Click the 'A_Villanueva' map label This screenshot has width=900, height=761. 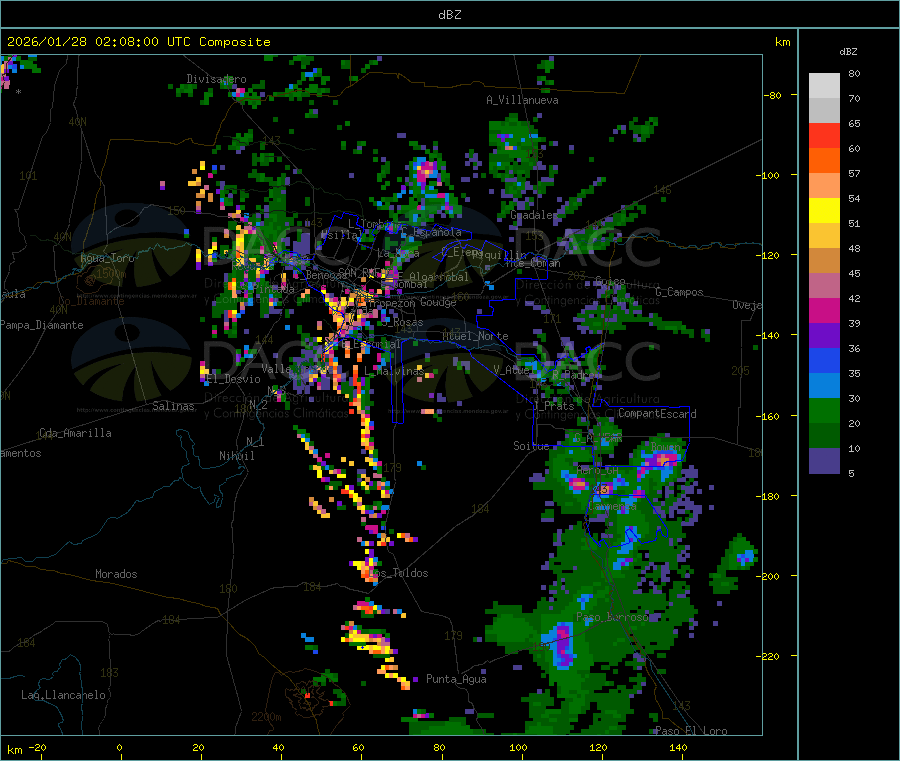pos(522,100)
